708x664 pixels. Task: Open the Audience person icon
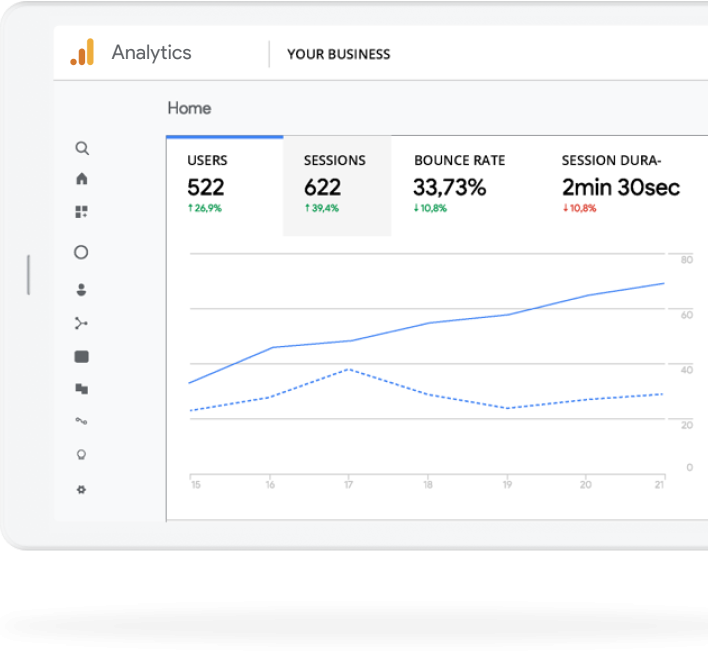click(x=82, y=290)
